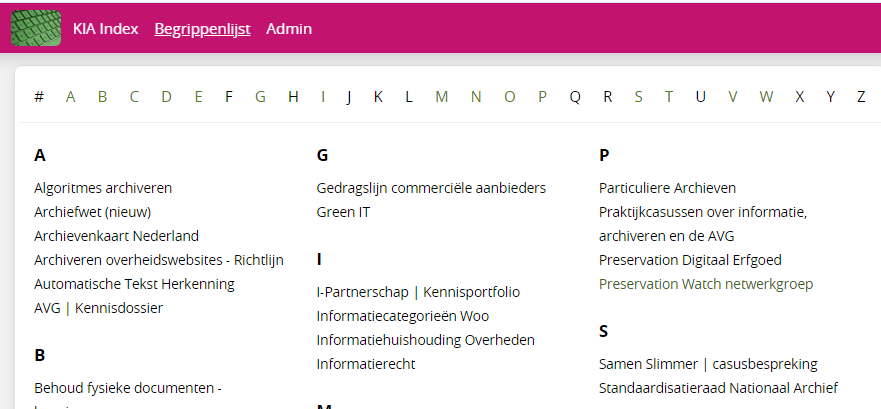Open Archievenkaart Nederland link
Screen dimensions: 881x409
[x=116, y=236]
